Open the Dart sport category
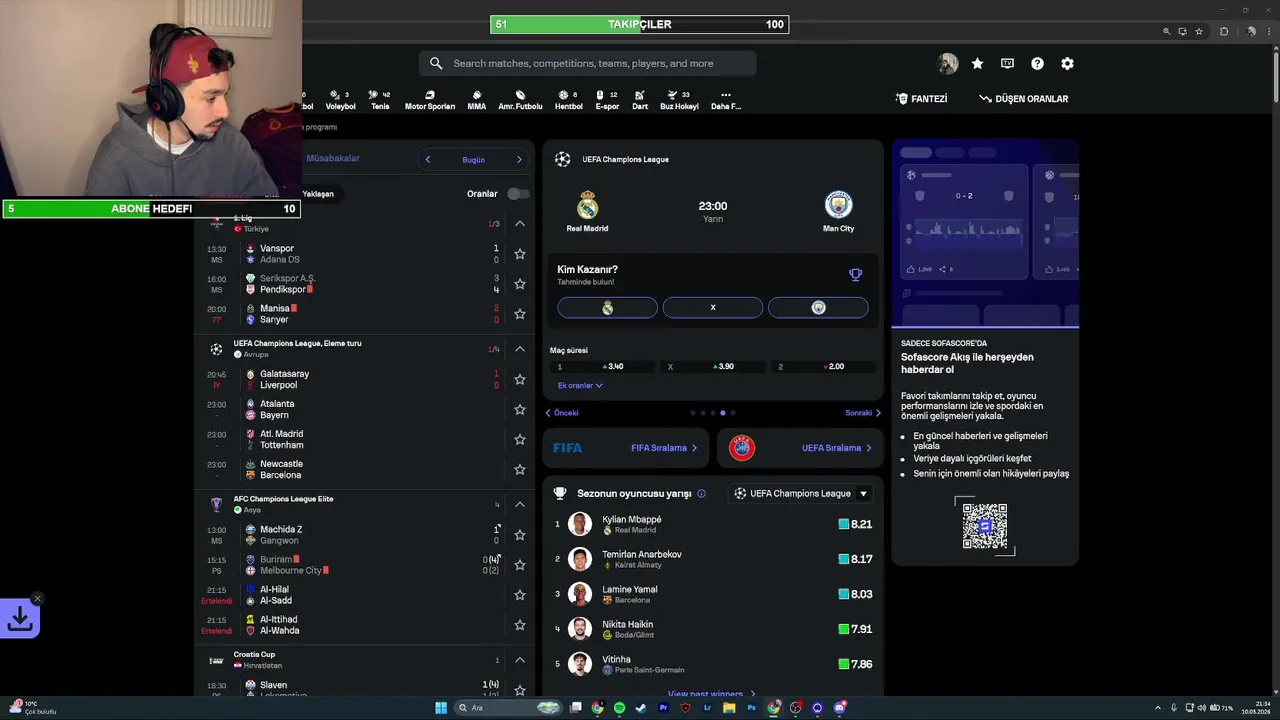The height and width of the screenshot is (720, 1280). (x=640, y=100)
